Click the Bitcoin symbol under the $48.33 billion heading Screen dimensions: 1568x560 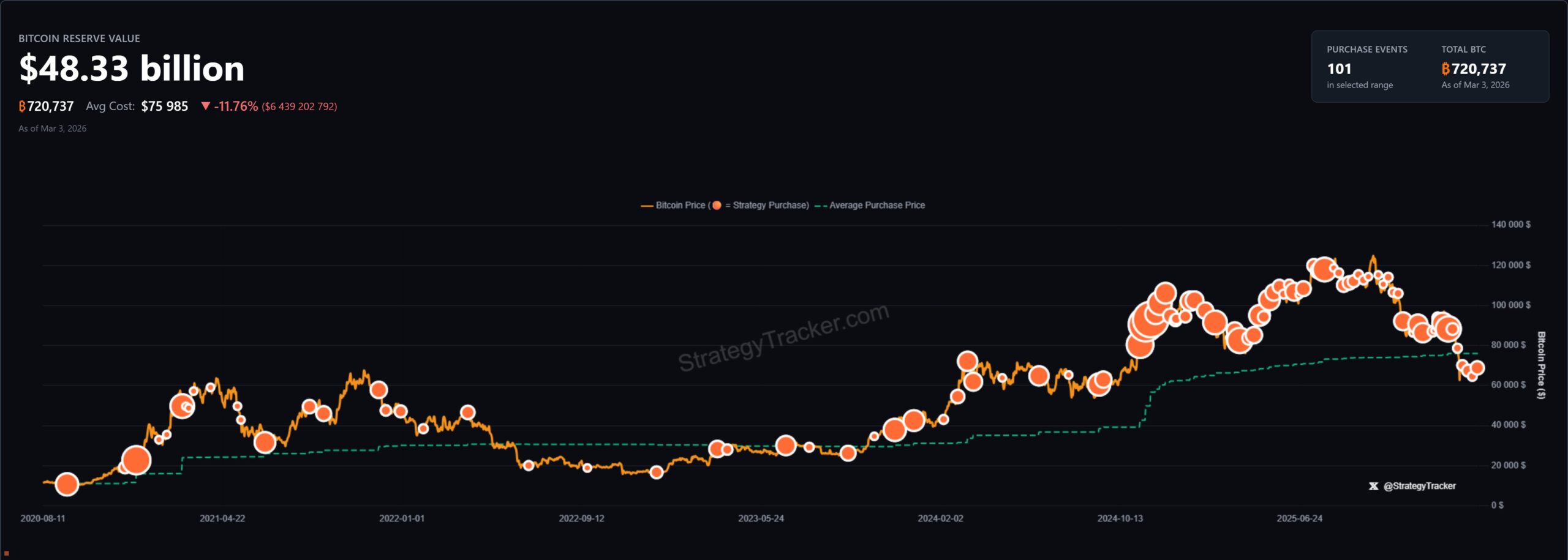tap(22, 106)
